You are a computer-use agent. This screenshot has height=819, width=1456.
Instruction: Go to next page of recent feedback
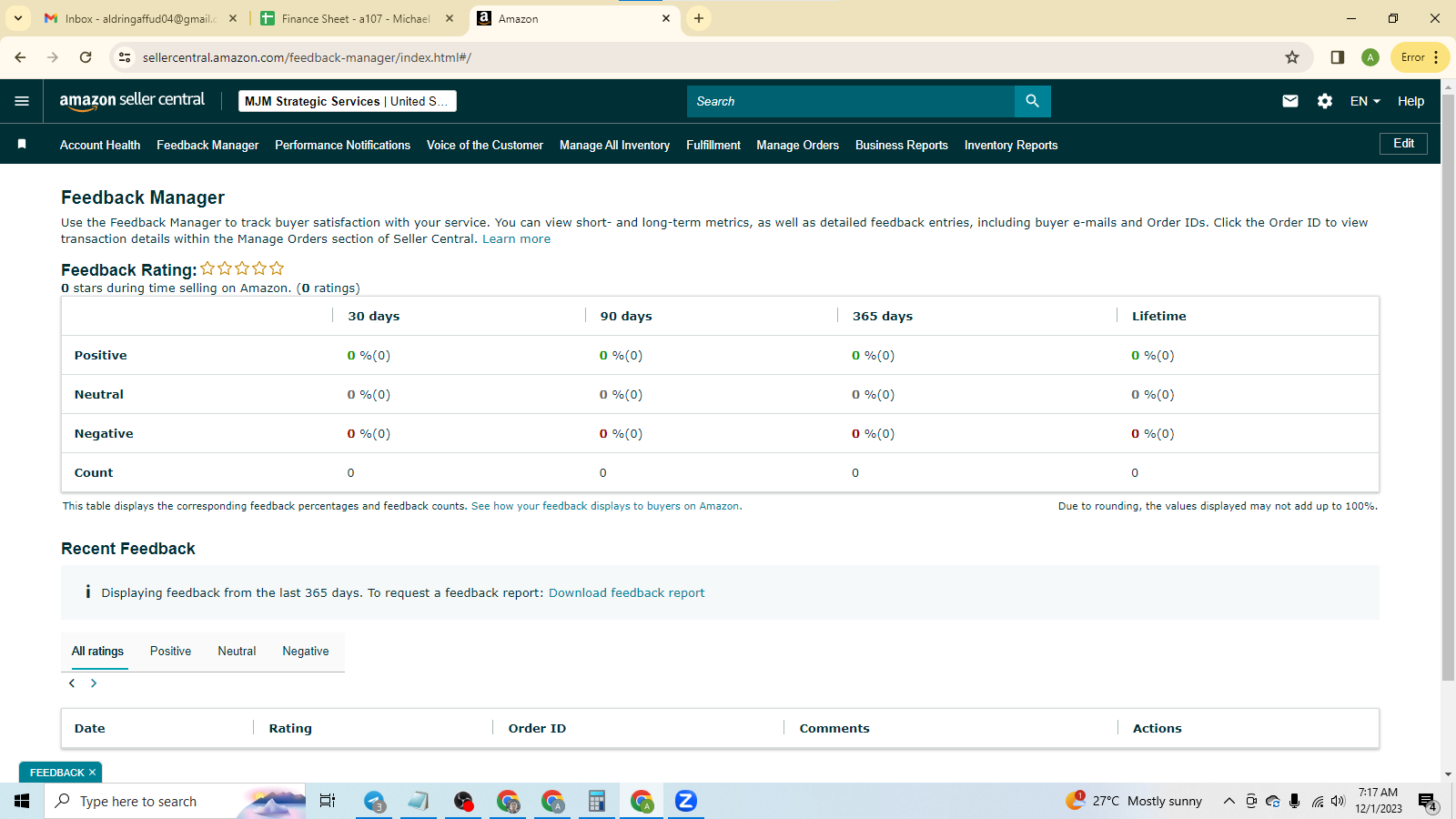pos(94,683)
